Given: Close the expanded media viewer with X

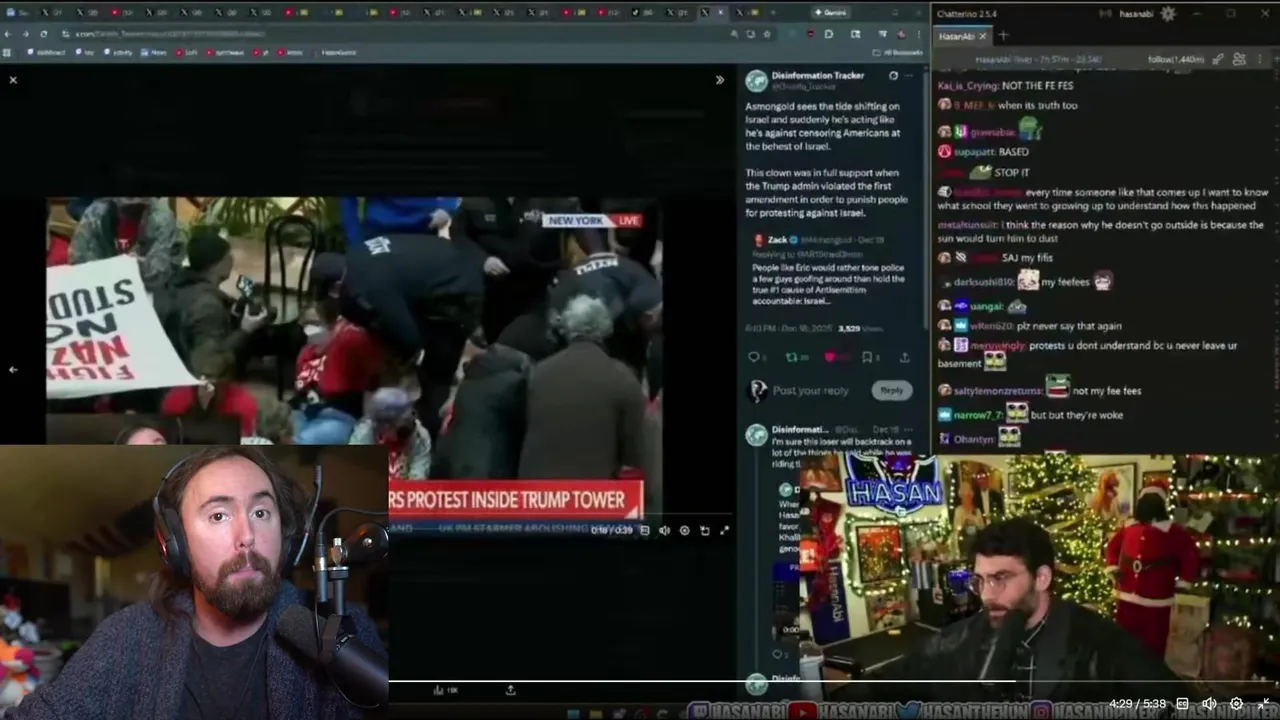Looking at the screenshot, I should coord(13,80).
